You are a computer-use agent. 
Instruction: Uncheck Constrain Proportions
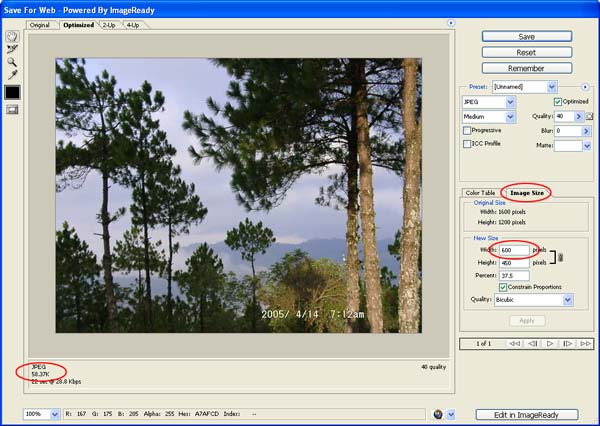(x=503, y=287)
